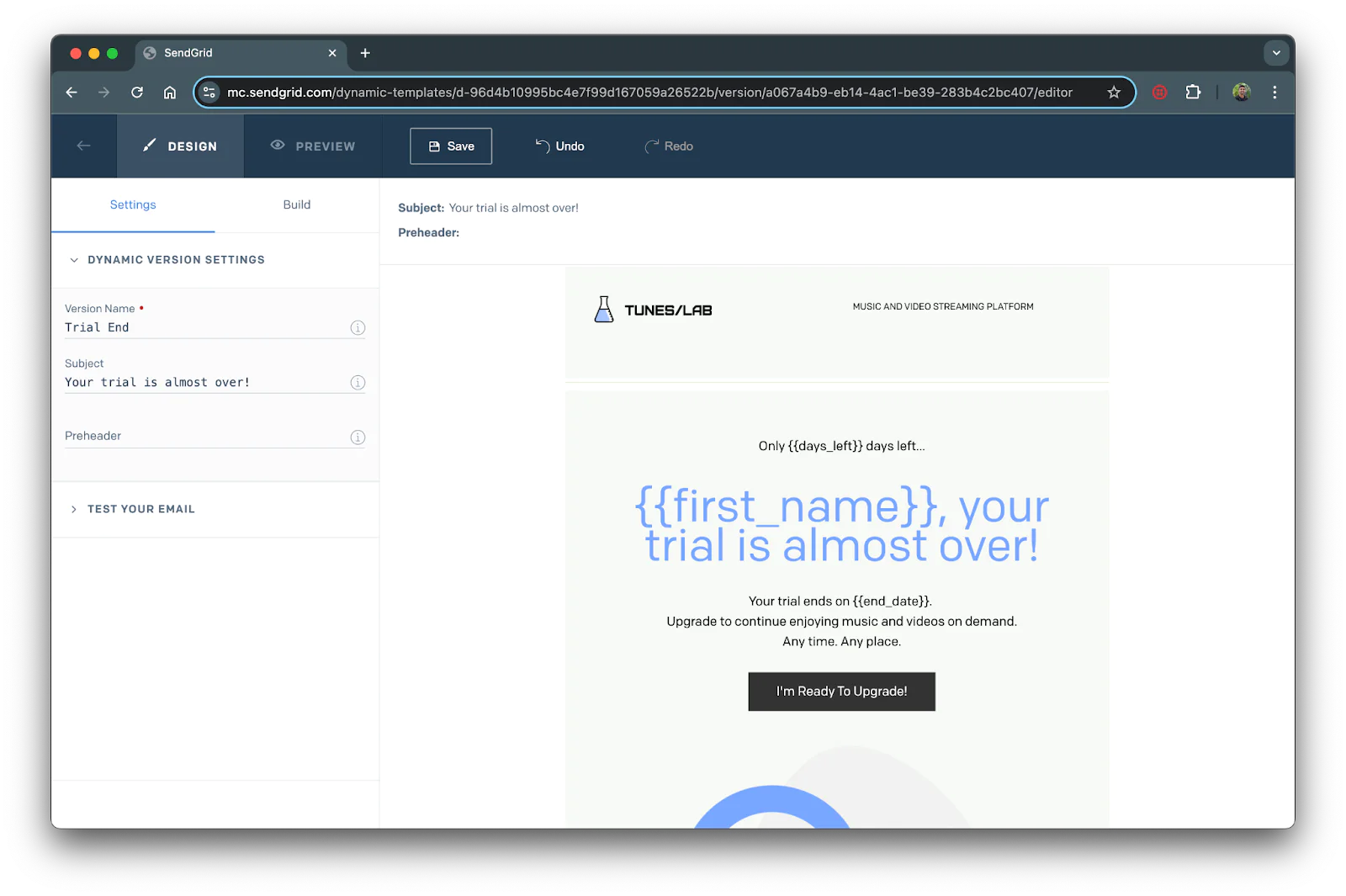Screen dimensions: 1346x896
Task: Switch to the Preview mode tab
Action: (x=313, y=146)
